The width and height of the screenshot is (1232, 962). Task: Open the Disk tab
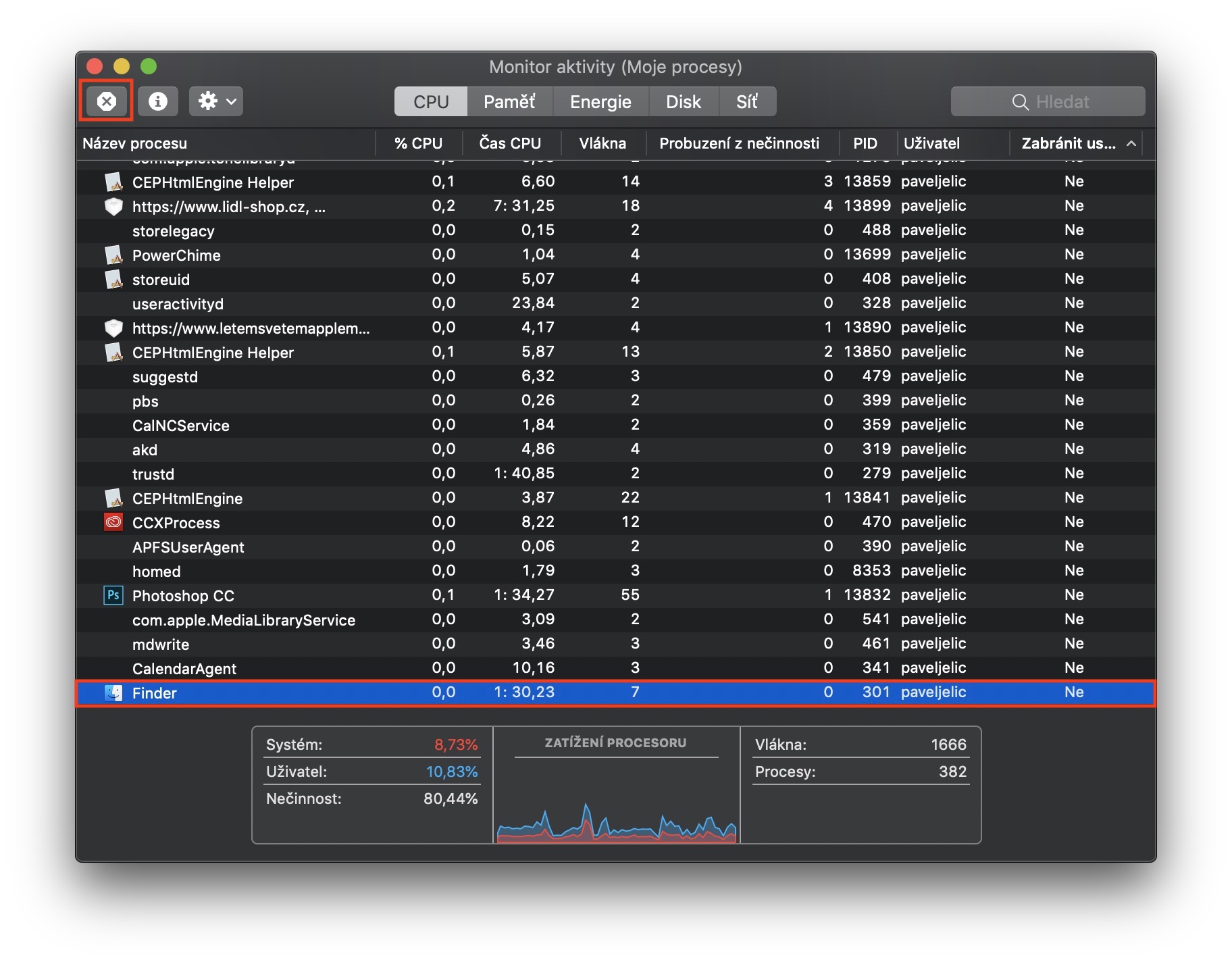click(683, 101)
